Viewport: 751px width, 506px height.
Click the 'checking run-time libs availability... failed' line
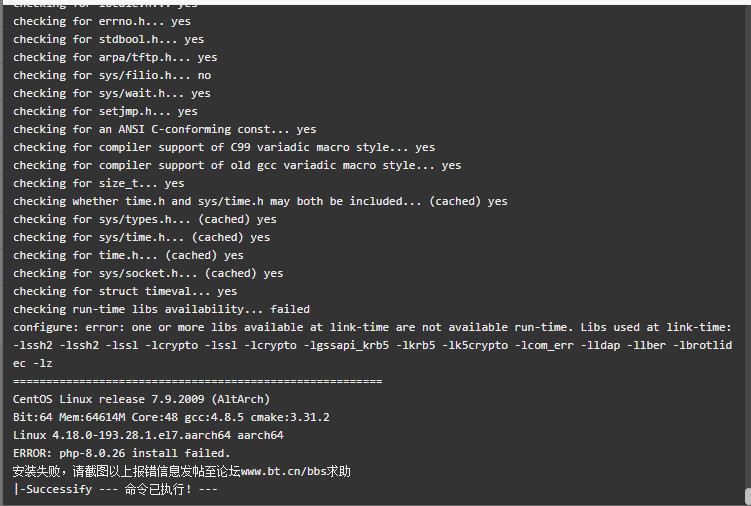161,310
